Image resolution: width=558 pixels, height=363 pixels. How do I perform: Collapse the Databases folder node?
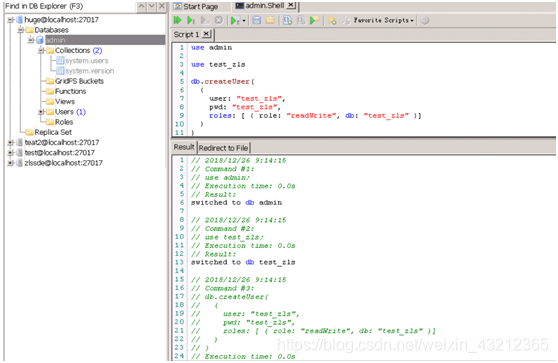[21, 30]
